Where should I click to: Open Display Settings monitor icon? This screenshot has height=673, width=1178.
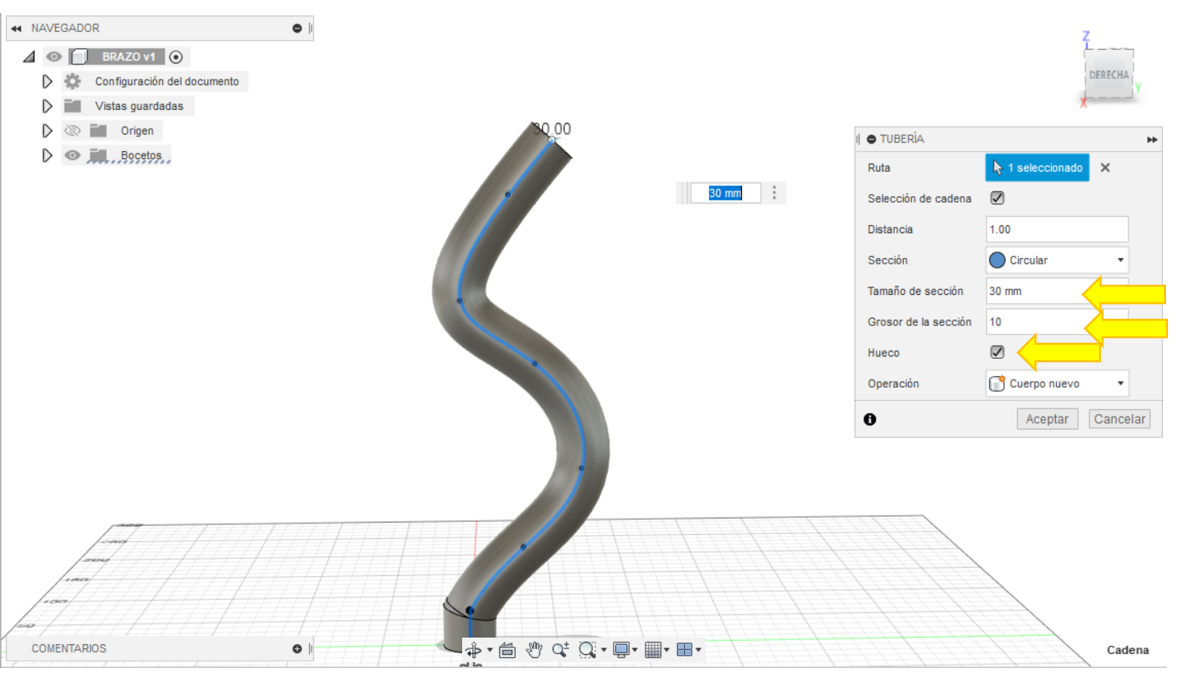621,650
